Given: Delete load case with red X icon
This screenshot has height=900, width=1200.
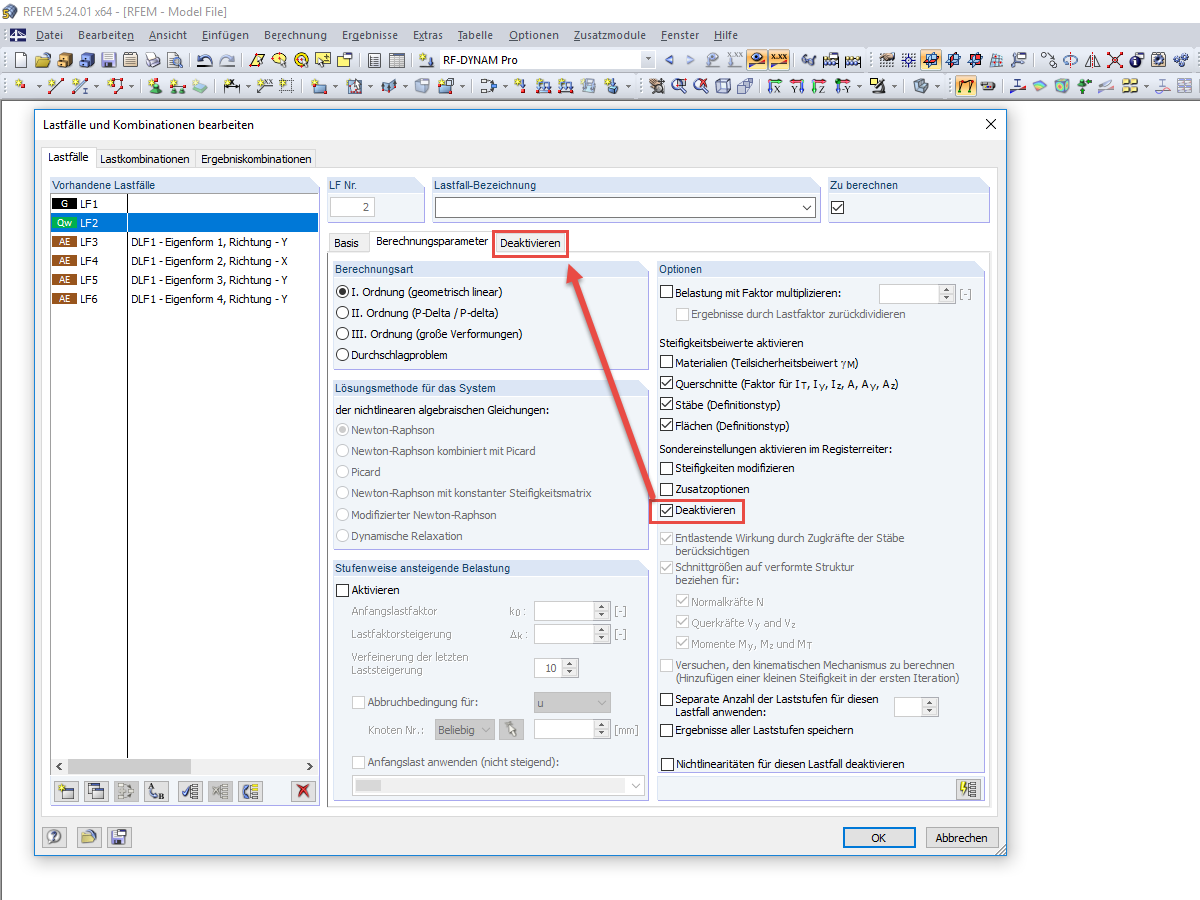Looking at the screenshot, I should [303, 790].
